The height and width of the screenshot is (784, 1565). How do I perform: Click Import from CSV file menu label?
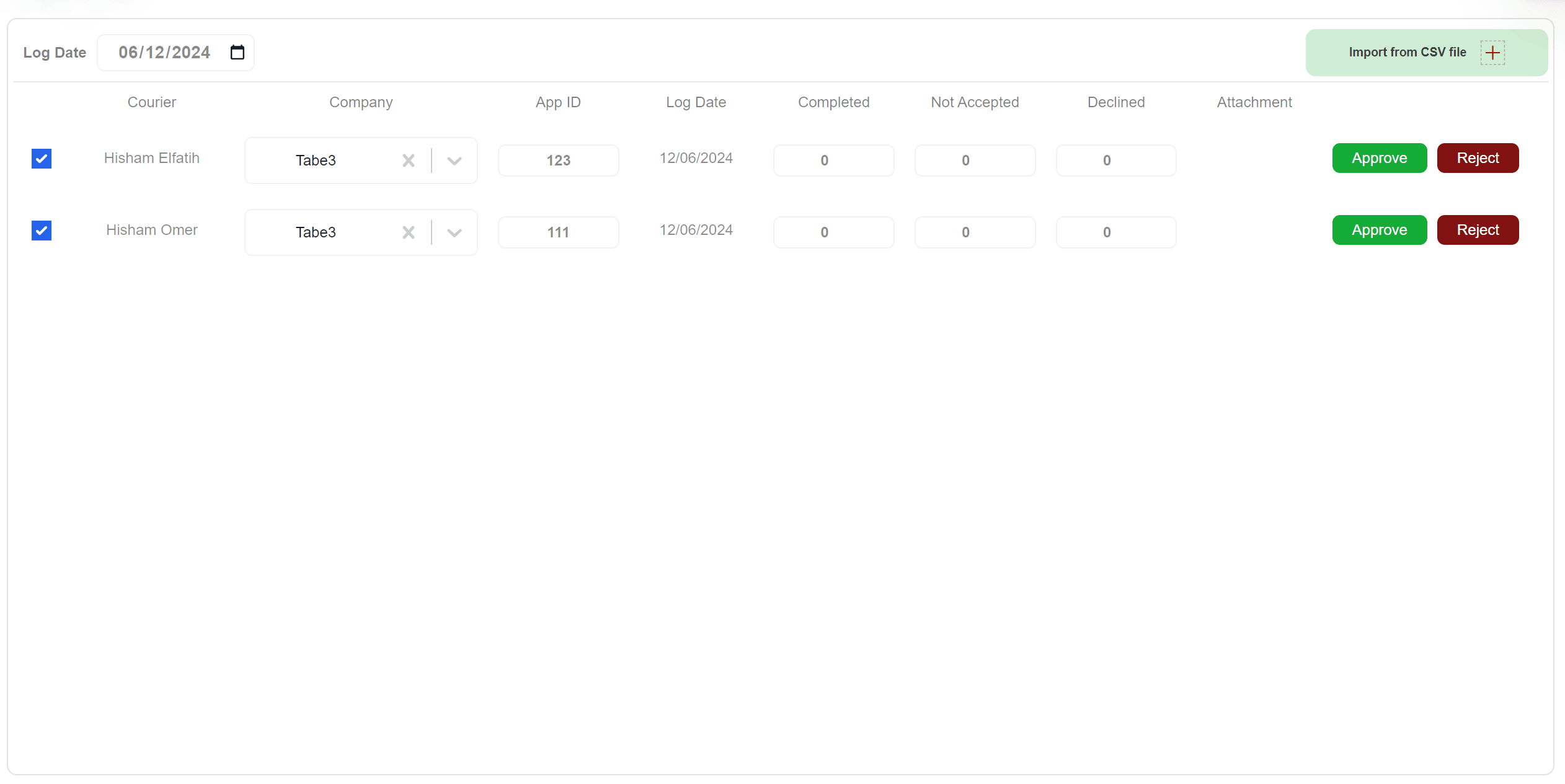pos(1407,52)
